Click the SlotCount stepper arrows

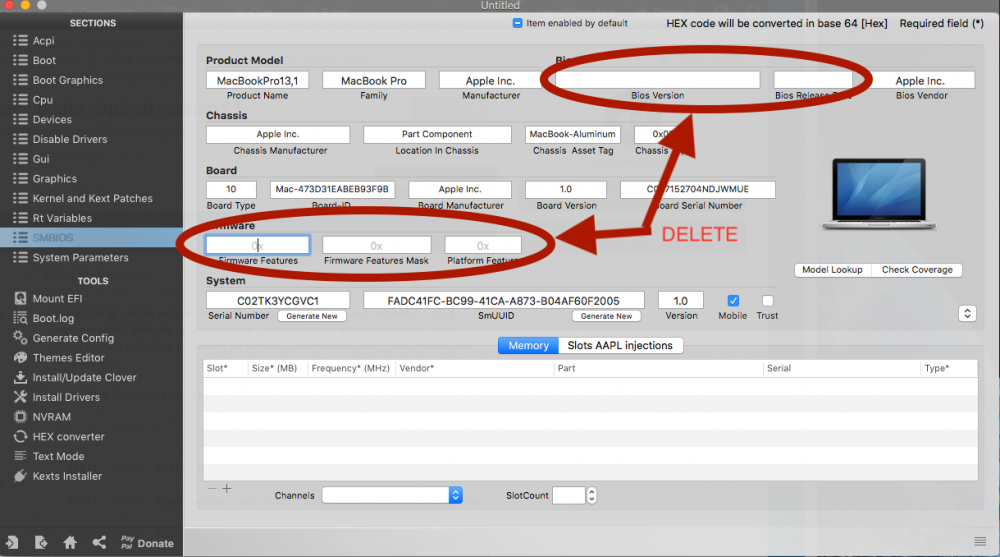[x=592, y=495]
